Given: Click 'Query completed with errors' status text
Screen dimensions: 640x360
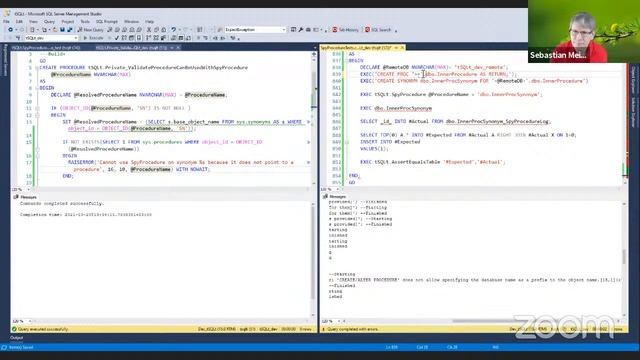Looking at the screenshot, I should (x=352, y=329).
